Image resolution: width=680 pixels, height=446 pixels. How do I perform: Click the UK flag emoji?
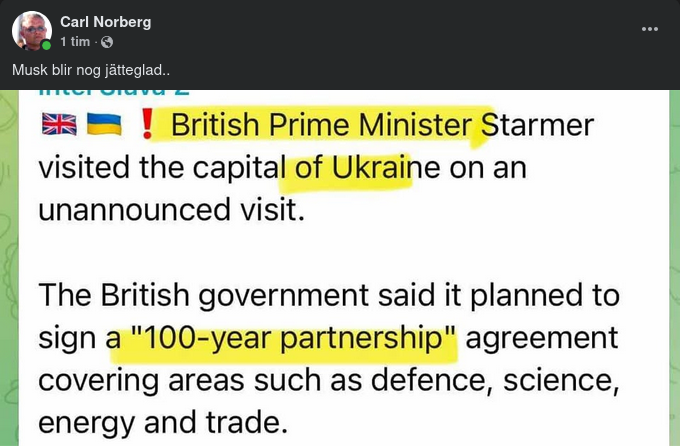[59, 125]
